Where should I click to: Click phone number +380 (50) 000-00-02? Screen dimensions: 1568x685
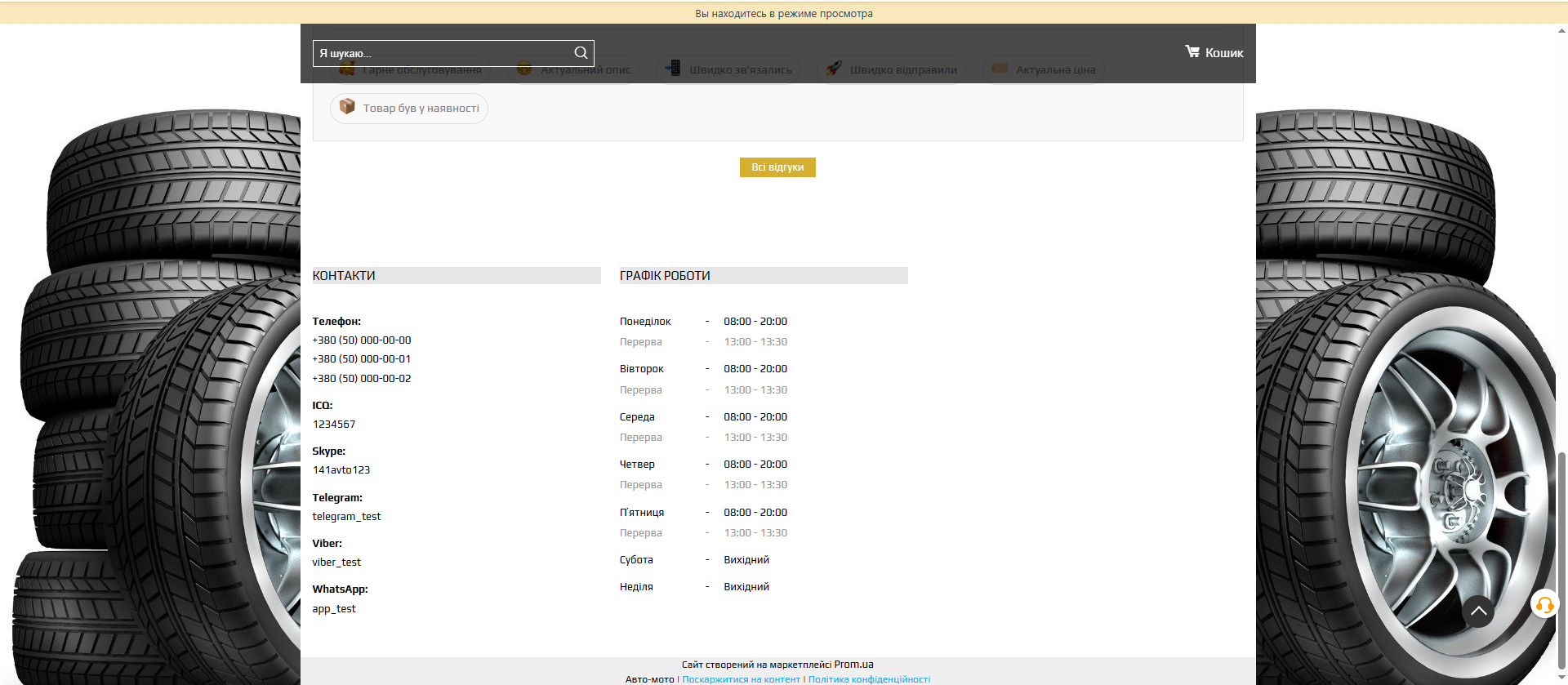tap(362, 379)
